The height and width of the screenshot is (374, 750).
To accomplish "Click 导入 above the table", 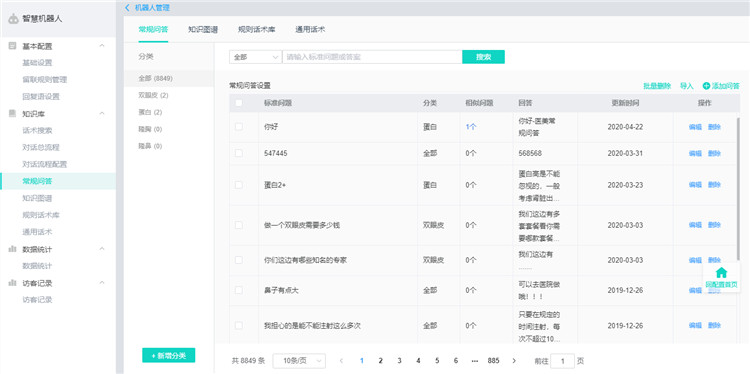I will [x=686, y=86].
